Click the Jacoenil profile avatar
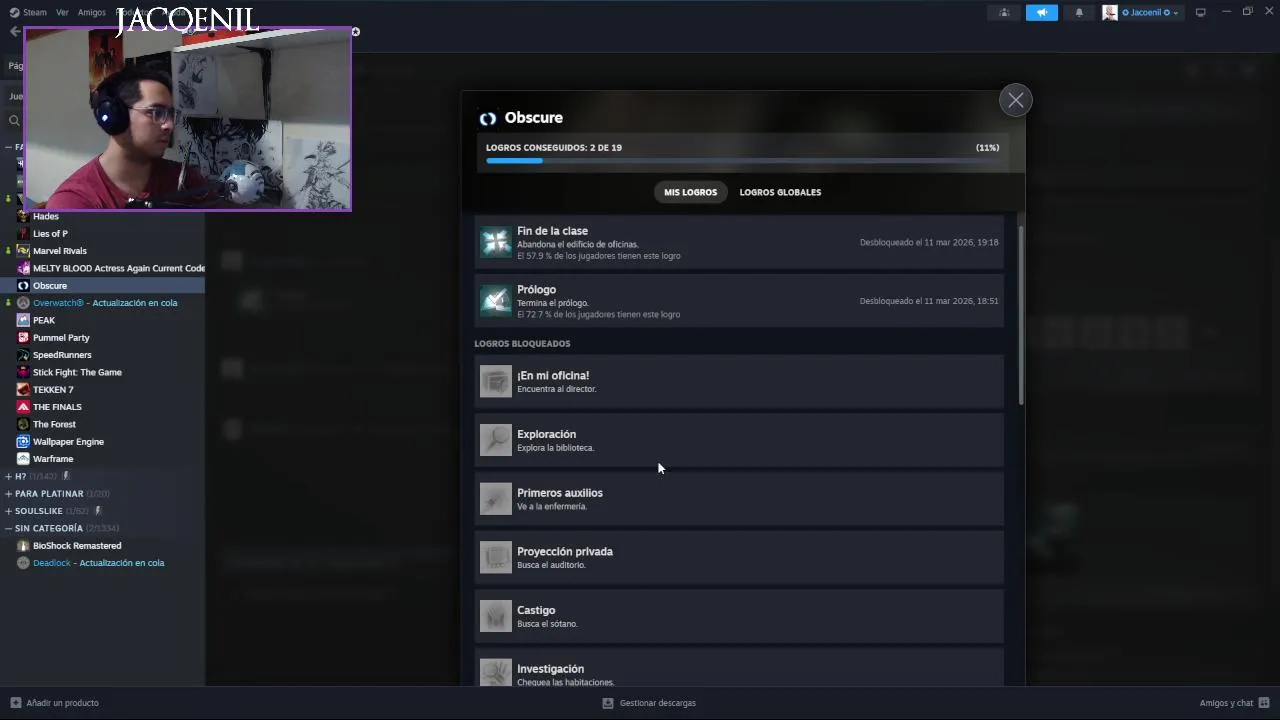The width and height of the screenshot is (1280, 720). [1110, 12]
